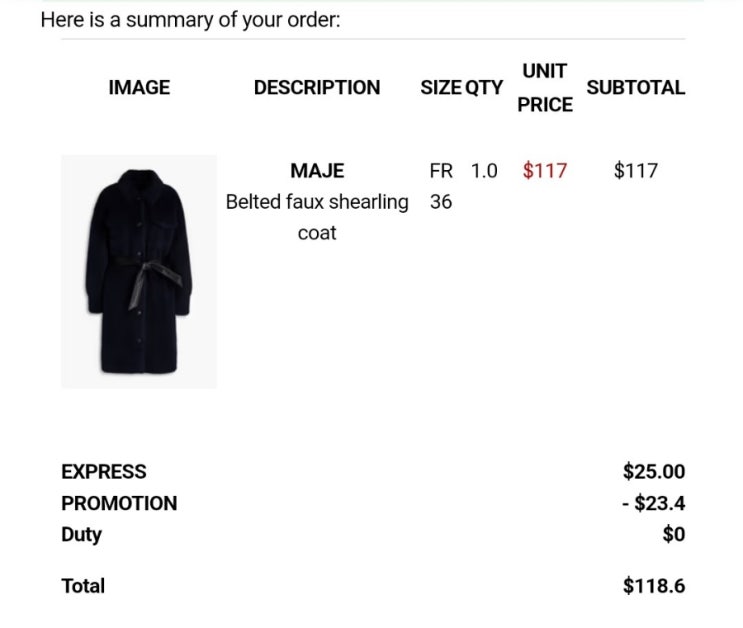Screen dimensions: 743x628
Task: Click the $118.6 order total amount
Action: coord(654,586)
